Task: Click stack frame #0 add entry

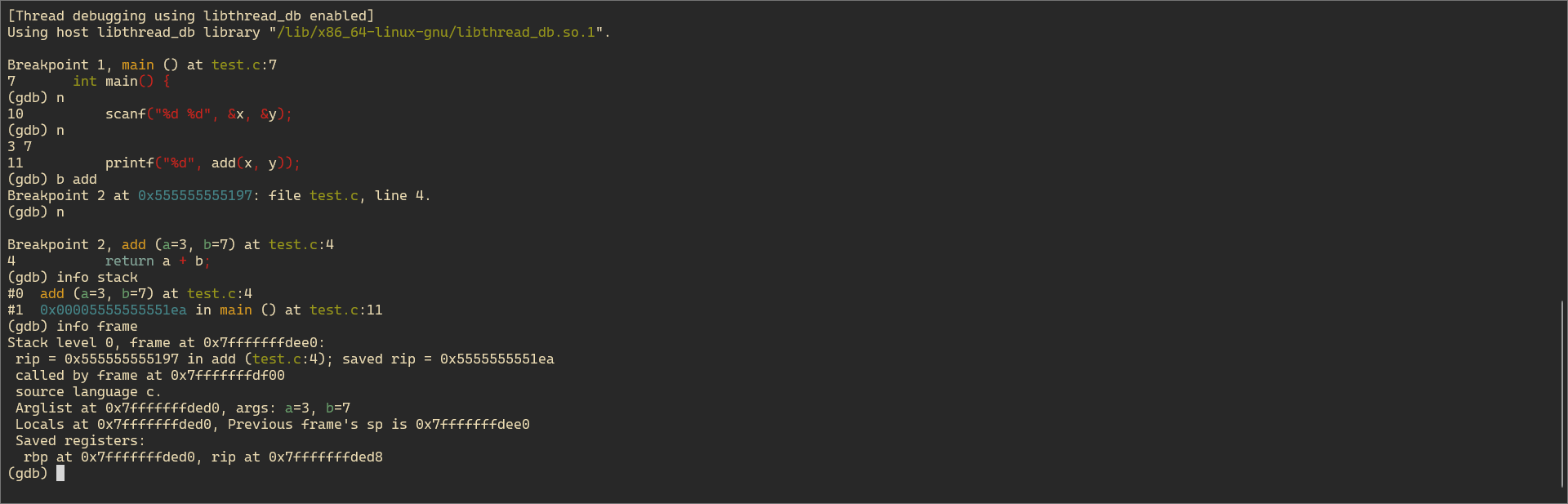Action: click(x=130, y=293)
